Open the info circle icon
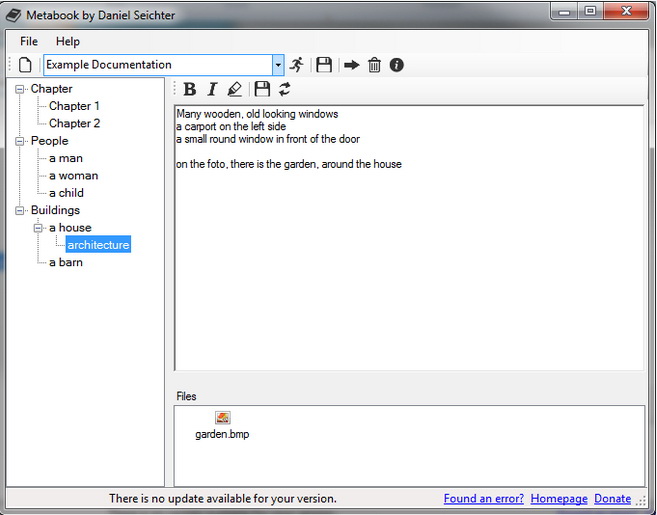The width and height of the screenshot is (657, 515). (x=396, y=65)
